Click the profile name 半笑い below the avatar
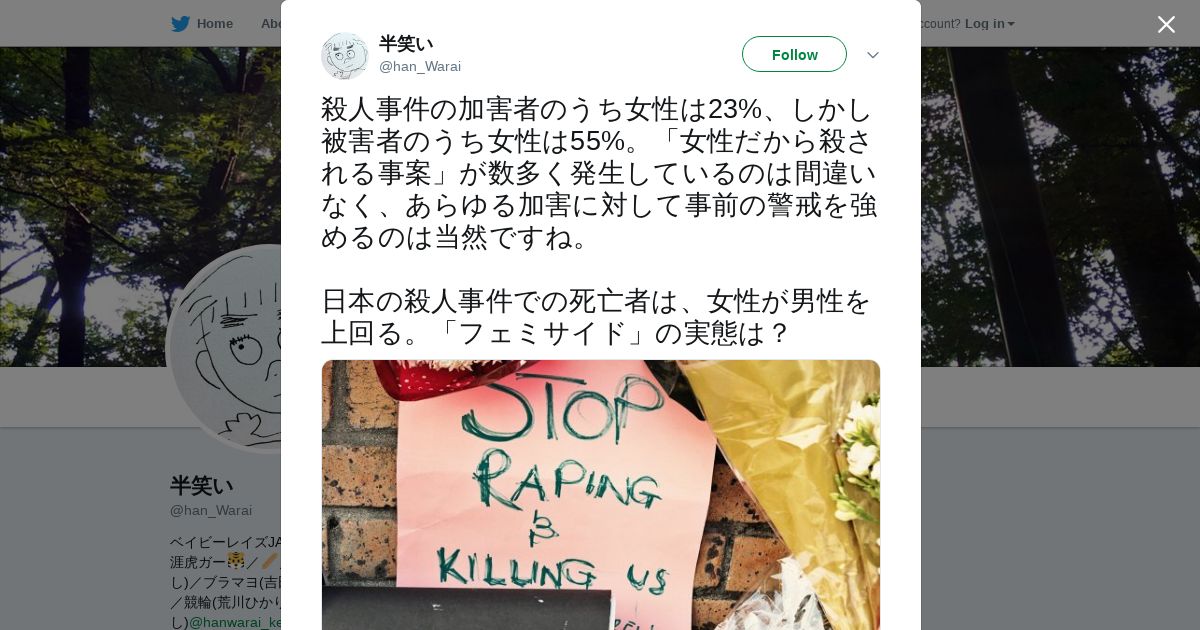The width and height of the screenshot is (1200, 630). coord(202,486)
